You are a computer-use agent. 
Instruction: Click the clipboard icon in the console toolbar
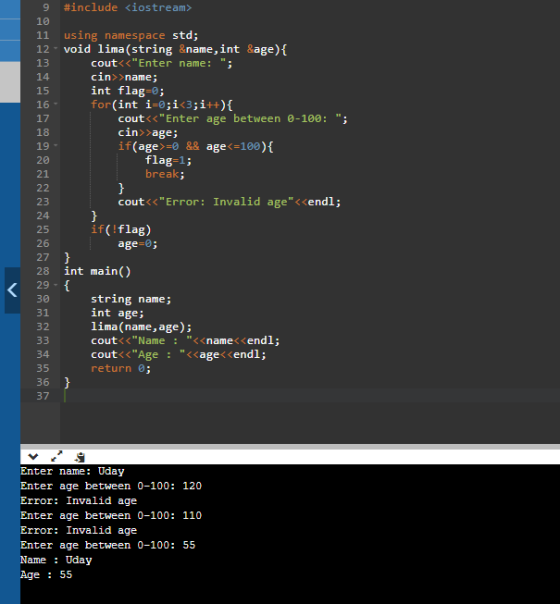pos(80,457)
